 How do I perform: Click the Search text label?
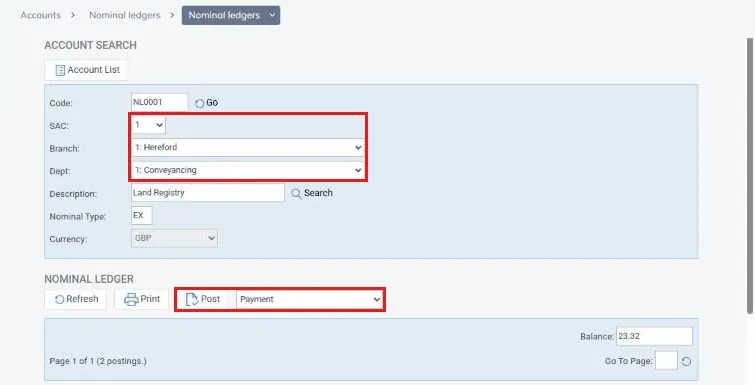pos(318,193)
